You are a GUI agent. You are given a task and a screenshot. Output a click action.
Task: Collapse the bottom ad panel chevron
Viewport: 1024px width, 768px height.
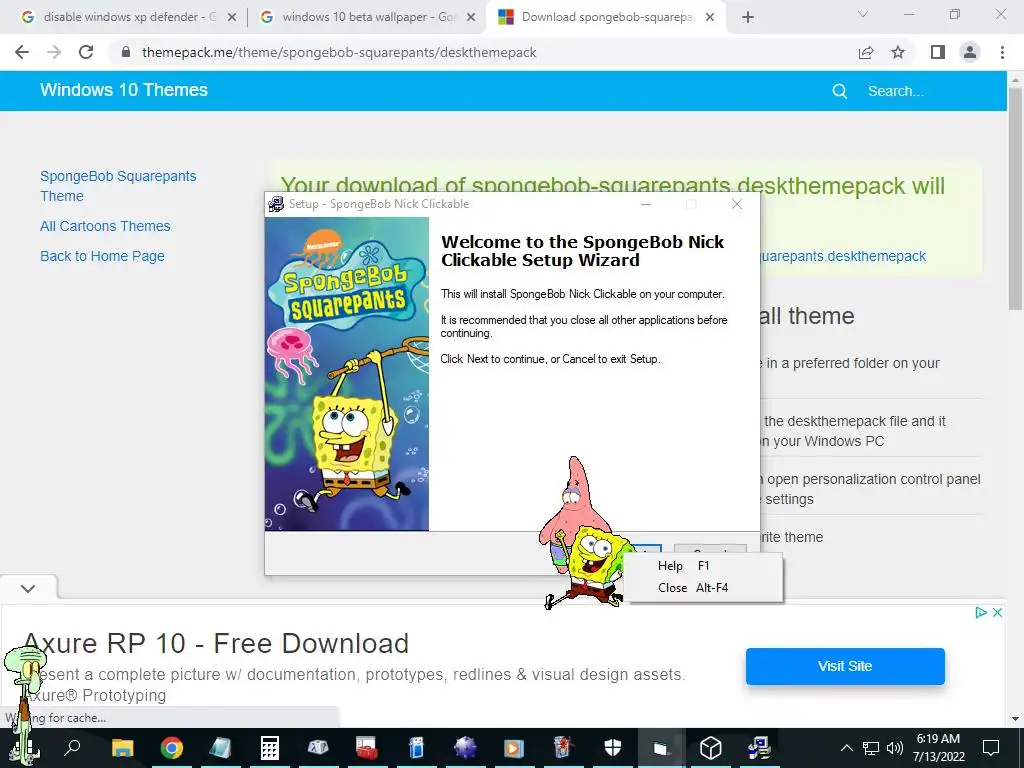coord(28,588)
